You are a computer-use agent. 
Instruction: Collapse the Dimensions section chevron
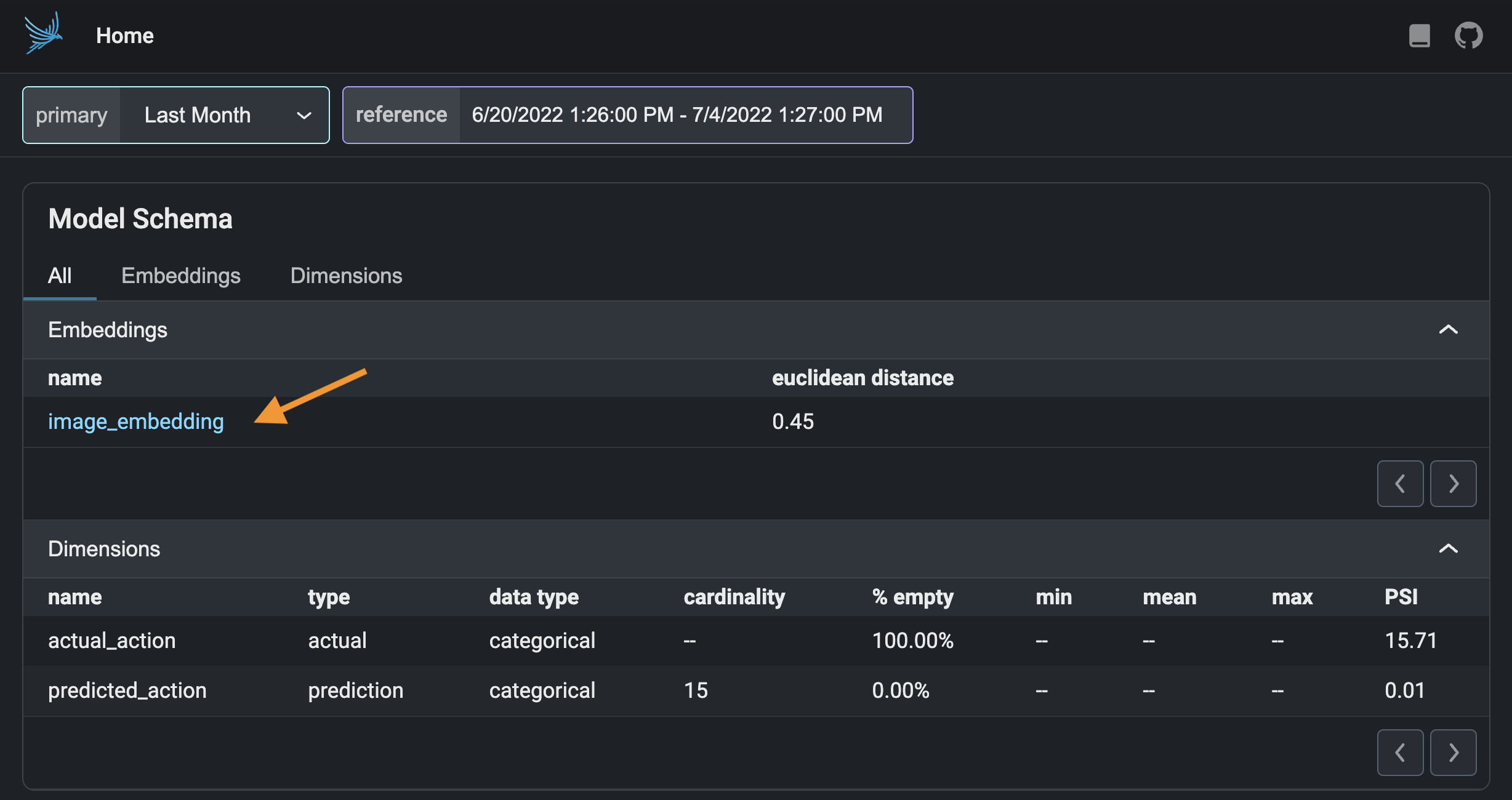coord(1448,548)
